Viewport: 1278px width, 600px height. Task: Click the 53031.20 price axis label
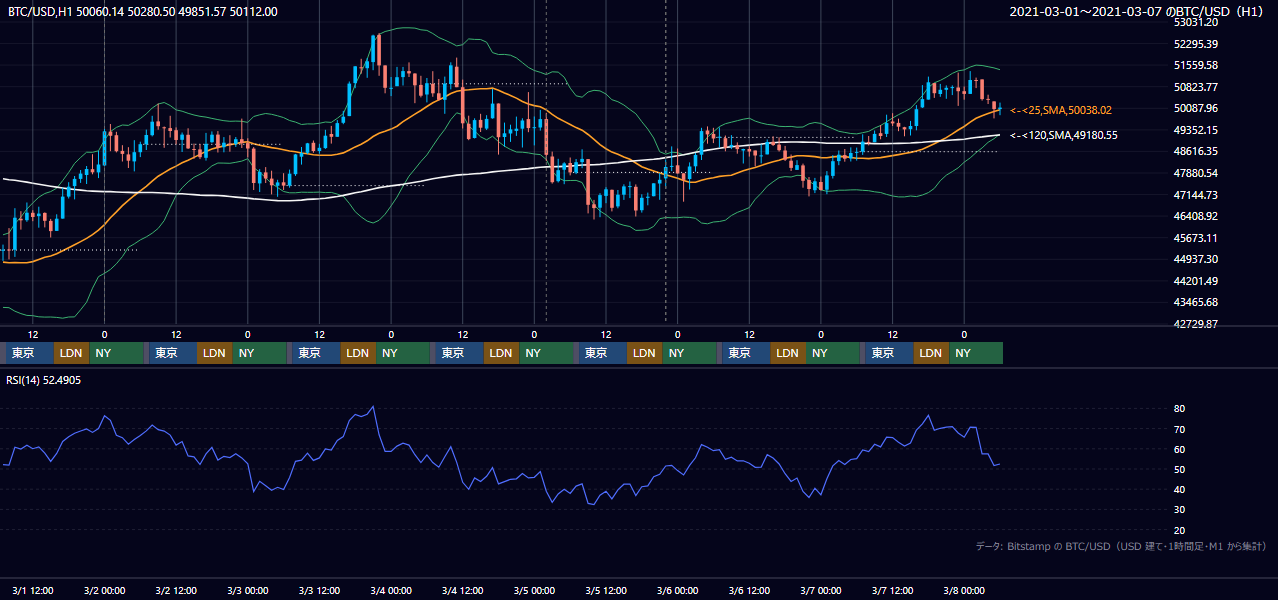(1196, 22)
